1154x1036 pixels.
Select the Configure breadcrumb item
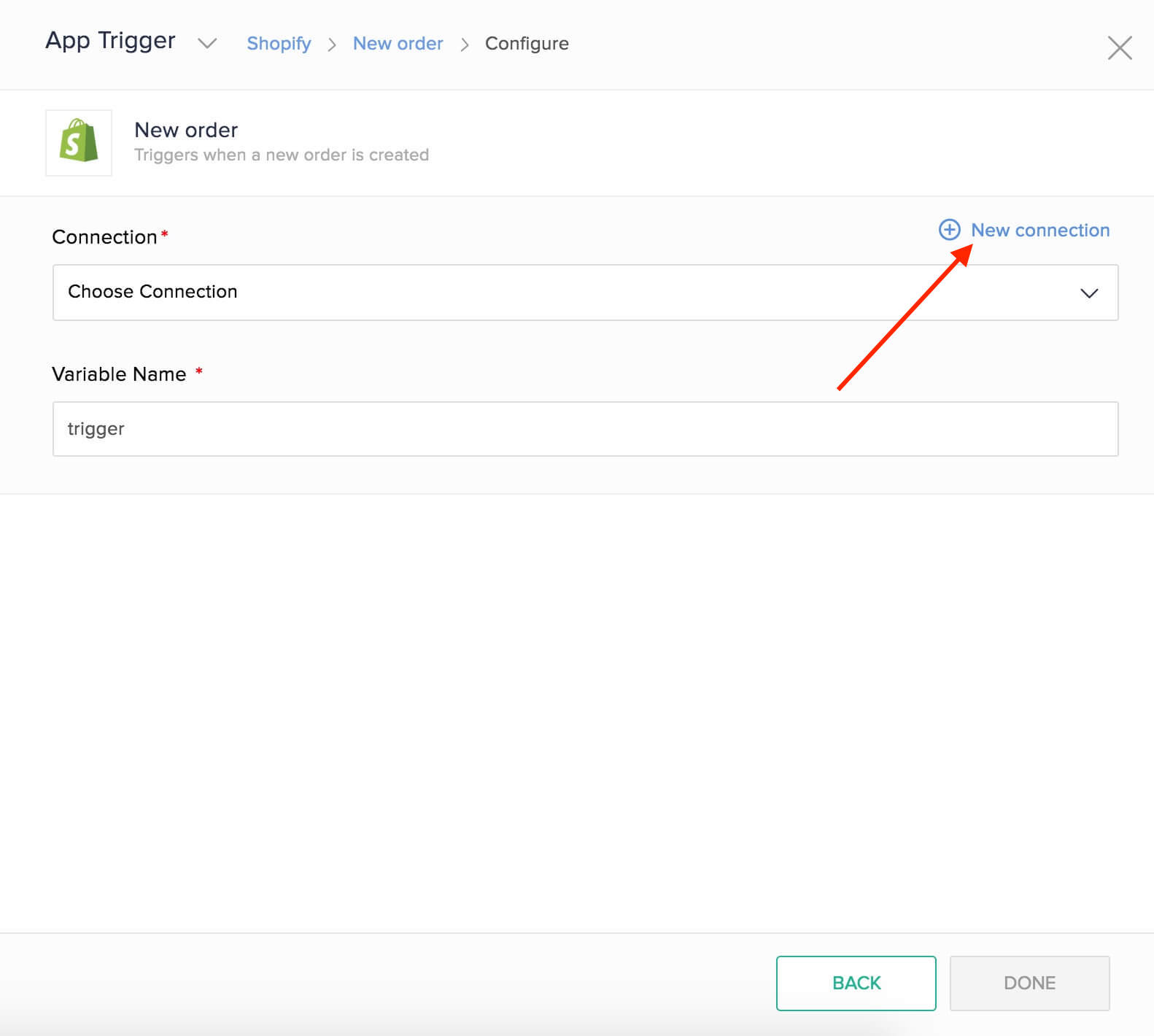point(527,44)
